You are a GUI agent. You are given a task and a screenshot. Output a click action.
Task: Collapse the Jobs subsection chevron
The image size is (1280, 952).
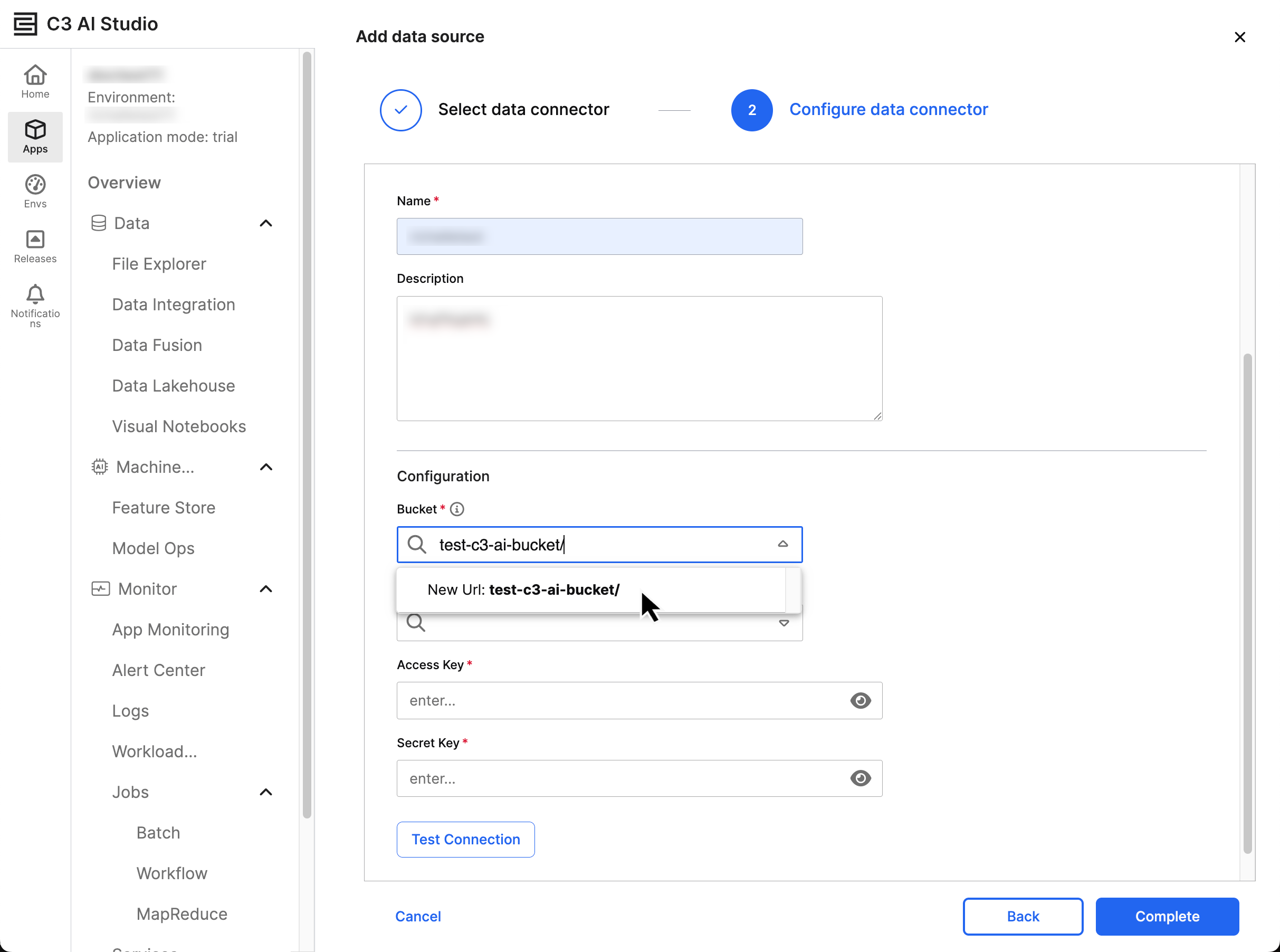coord(265,792)
